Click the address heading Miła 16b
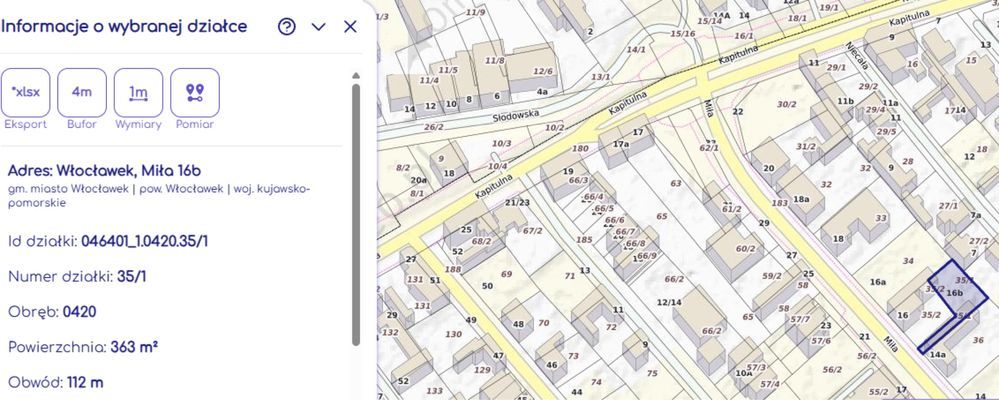 click(x=106, y=169)
